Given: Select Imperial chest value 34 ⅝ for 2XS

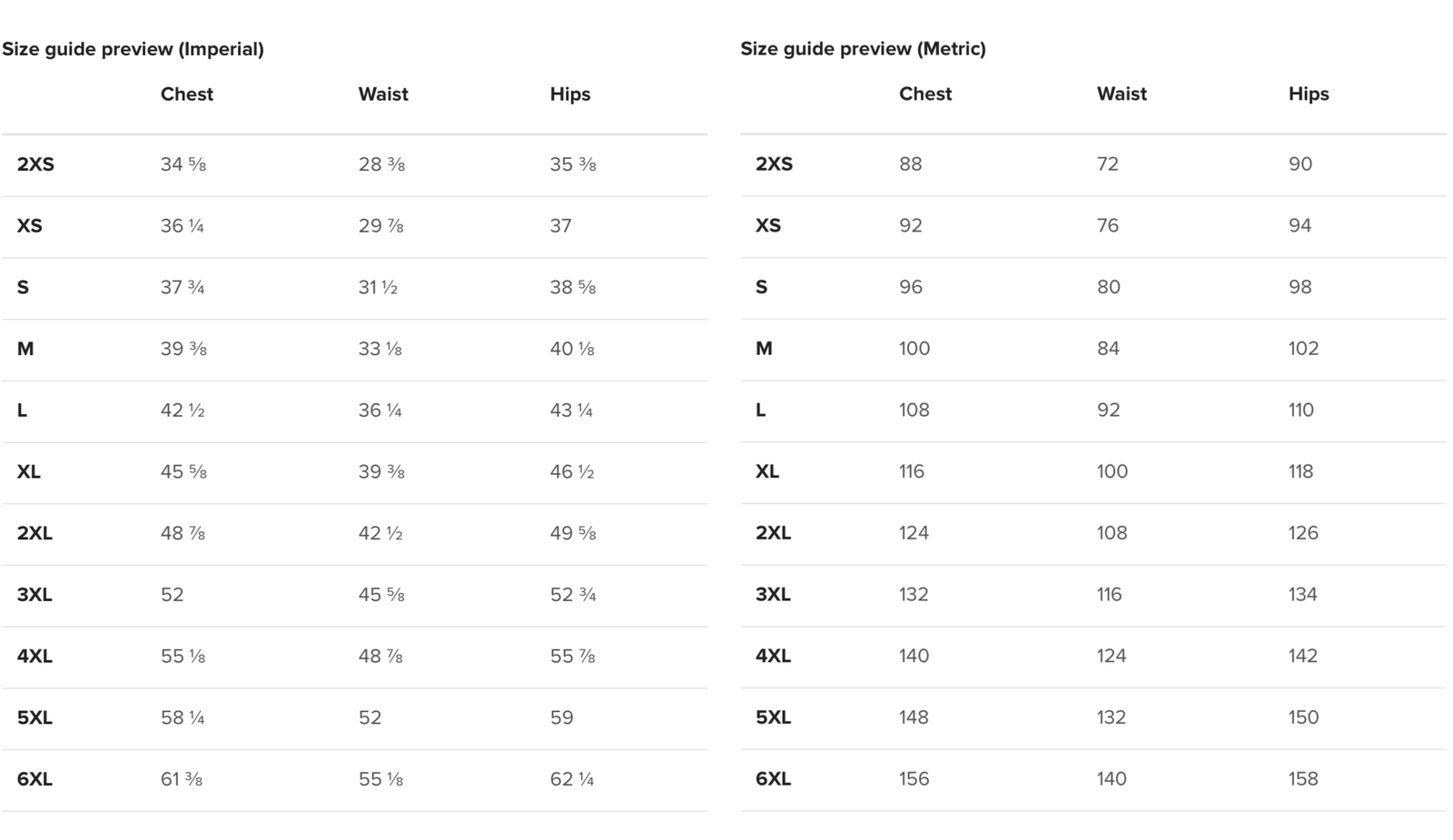Looking at the screenshot, I should pyautogui.click(x=183, y=164).
